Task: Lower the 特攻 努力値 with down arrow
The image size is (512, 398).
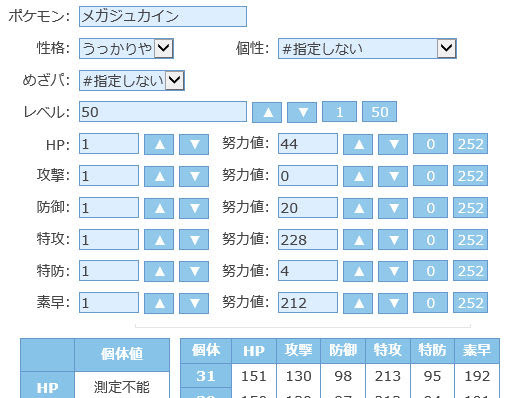Action: click(393, 240)
